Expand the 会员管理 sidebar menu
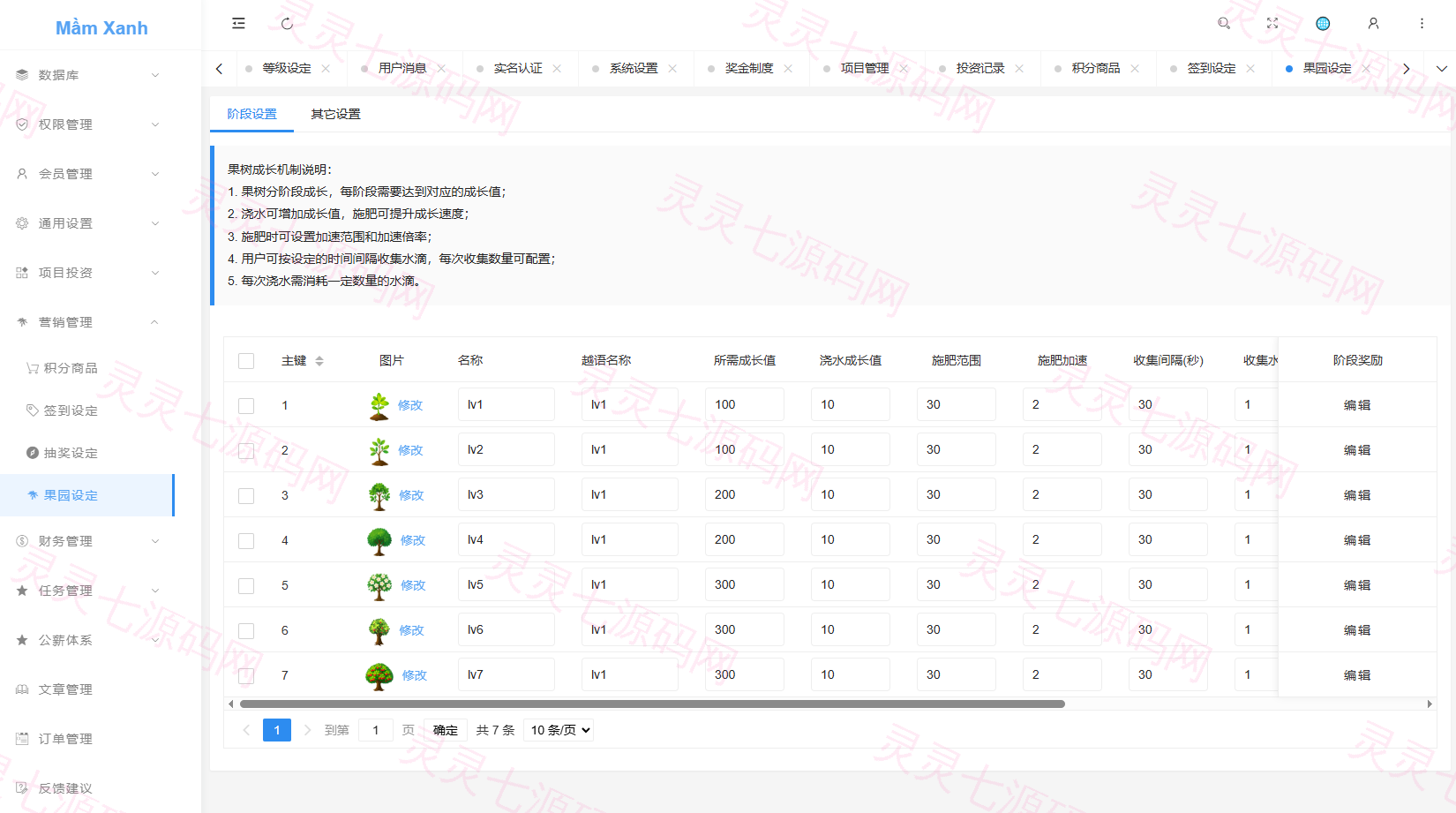This screenshot has width=1456, height=813. [x=87, y=174]
